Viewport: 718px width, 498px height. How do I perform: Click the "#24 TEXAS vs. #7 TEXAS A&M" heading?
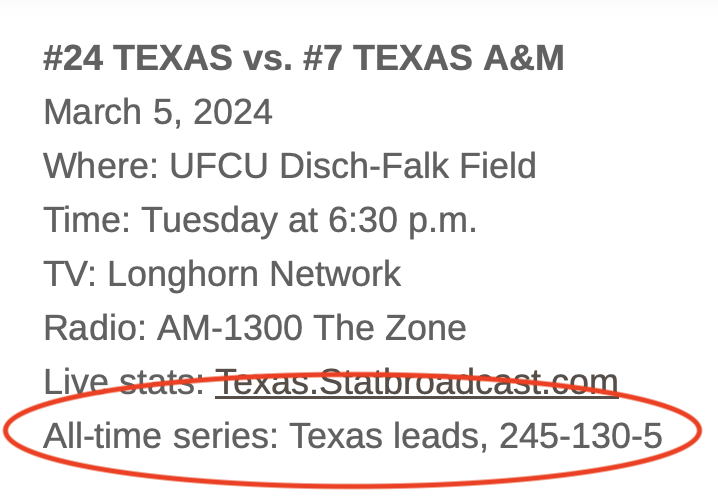coord(304,58)
